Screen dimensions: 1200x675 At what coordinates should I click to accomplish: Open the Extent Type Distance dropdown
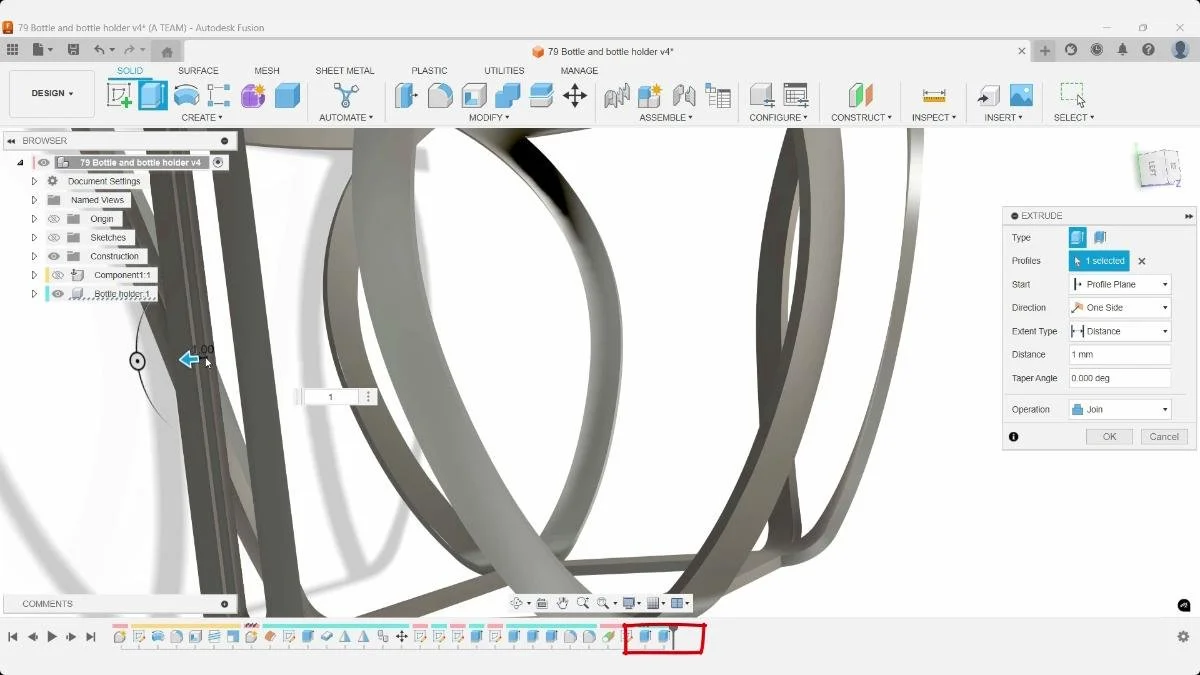click(1120, 331)
